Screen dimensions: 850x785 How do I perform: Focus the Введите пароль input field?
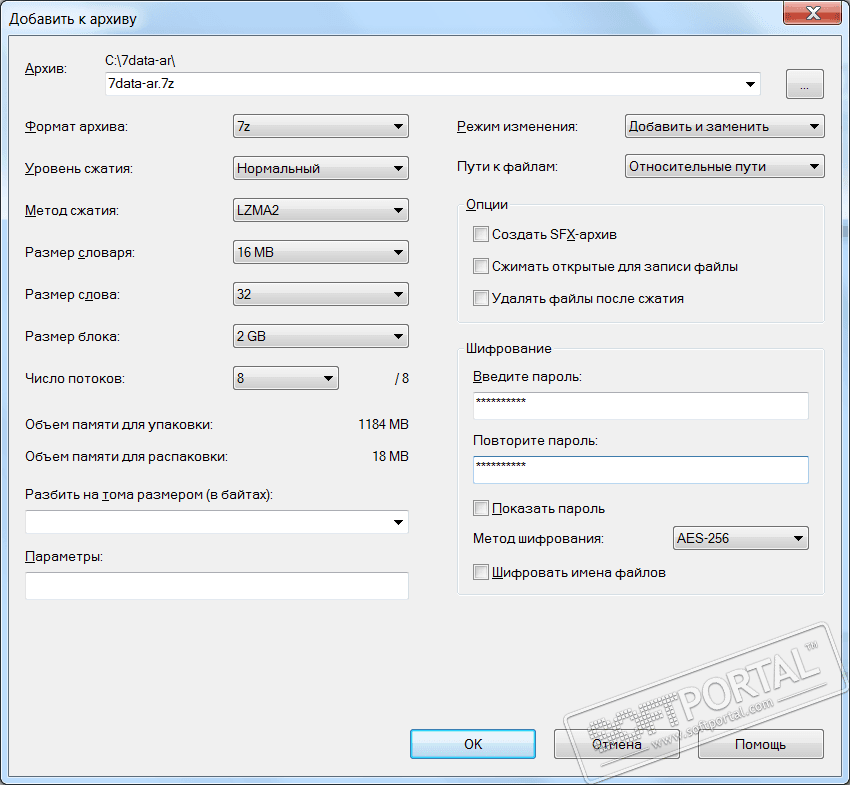pyautogui.click(x=641, y=406)
